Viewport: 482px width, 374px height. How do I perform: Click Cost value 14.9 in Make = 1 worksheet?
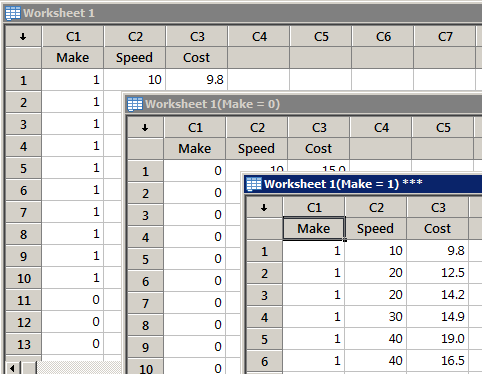(x=438, y=317)
